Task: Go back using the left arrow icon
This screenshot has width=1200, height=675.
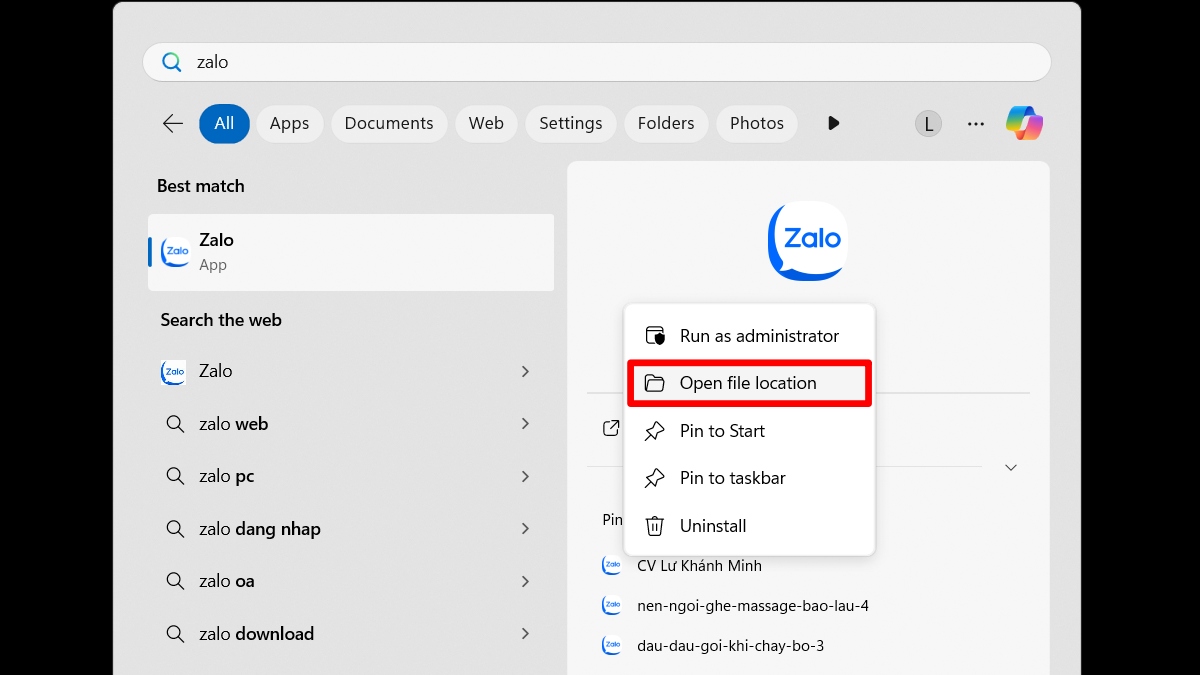Action: coord(173,123)
